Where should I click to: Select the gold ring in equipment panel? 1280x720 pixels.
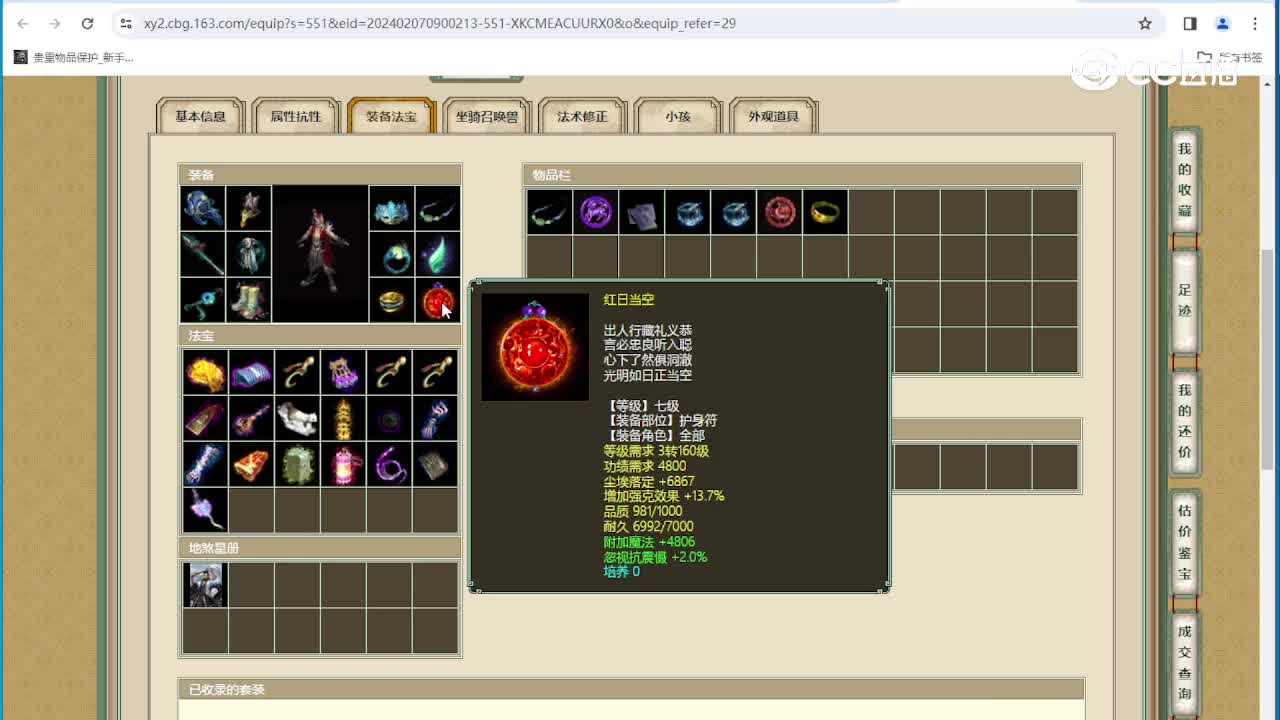point(391,300)
